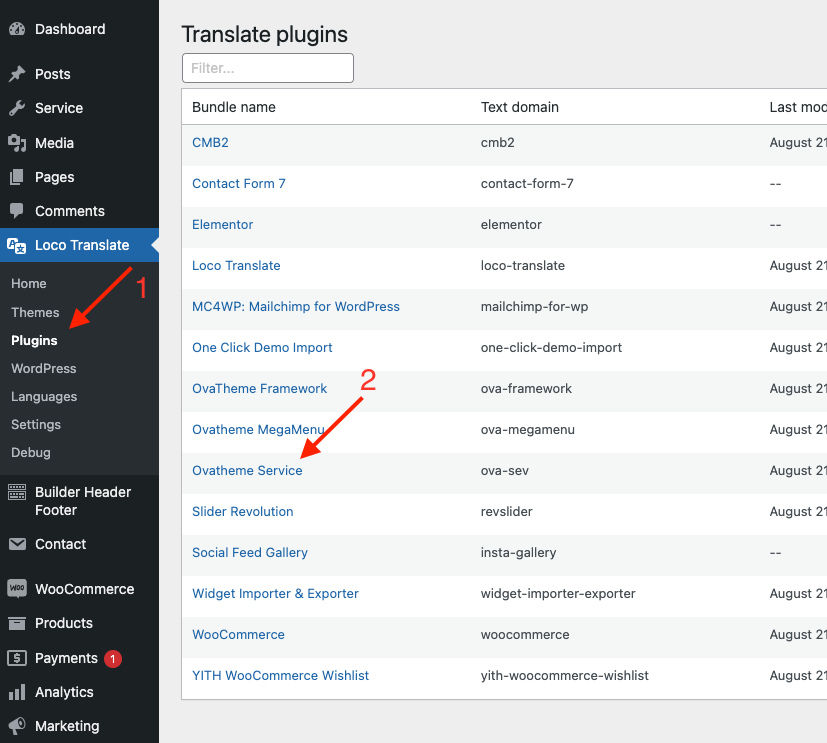Viewport: 827px width, 743px height.
Task: Open the Ovatheme Service bundle
Action: [247, 471]
